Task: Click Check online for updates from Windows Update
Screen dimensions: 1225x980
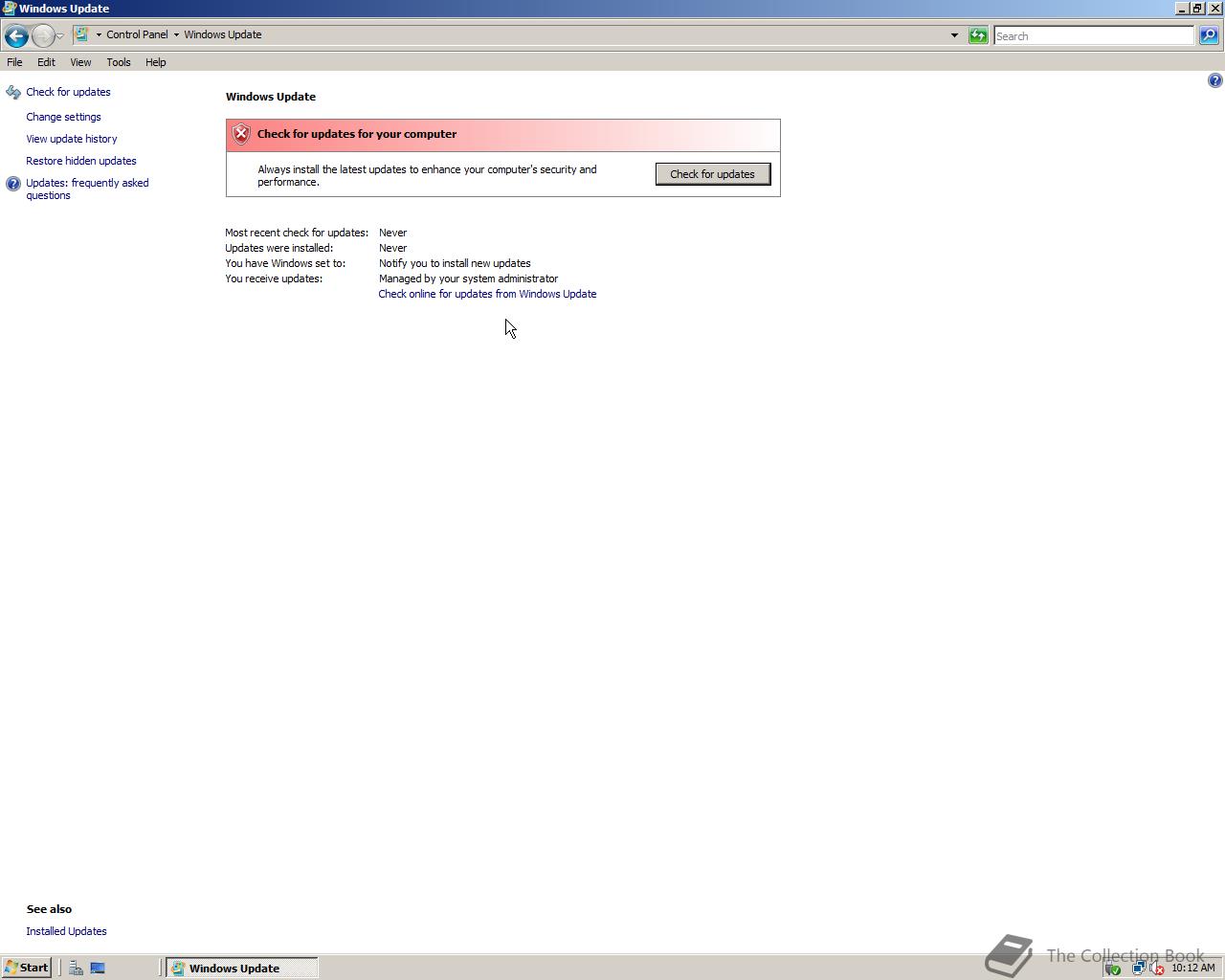Action: coord(487,294)
